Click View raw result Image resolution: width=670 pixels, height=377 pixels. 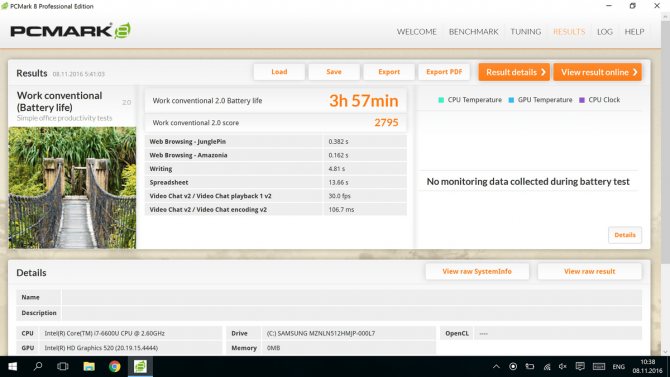tap(589, 271)
